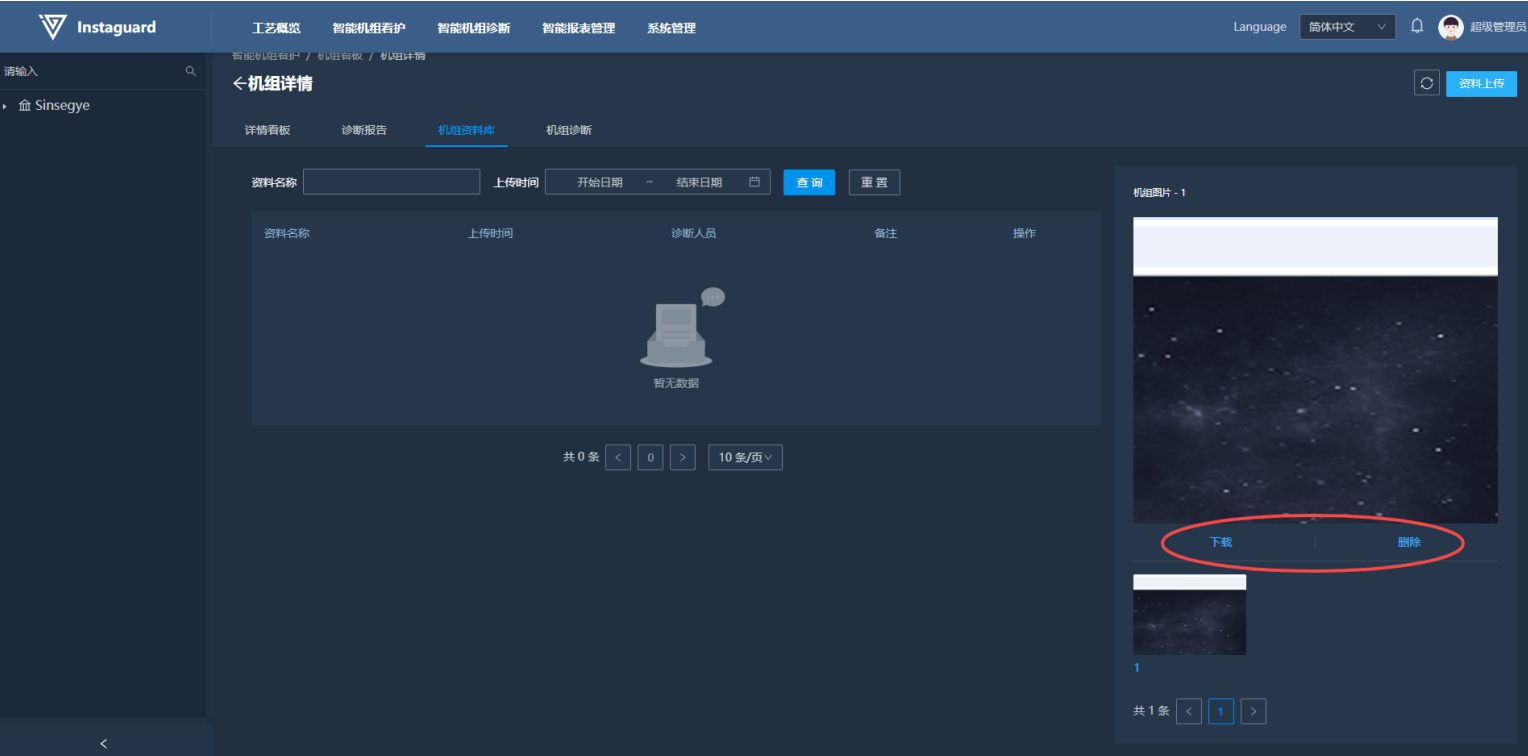Click the back arrow beside 机组详情
This screenshot has height=756, width=1528.
pos(239,84)
